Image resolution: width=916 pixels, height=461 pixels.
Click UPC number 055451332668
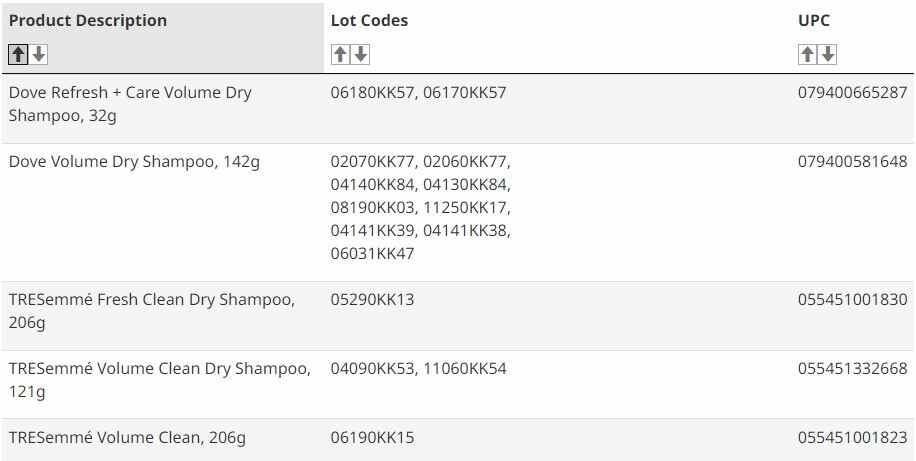pyautogui.click(x=852, y=369)
